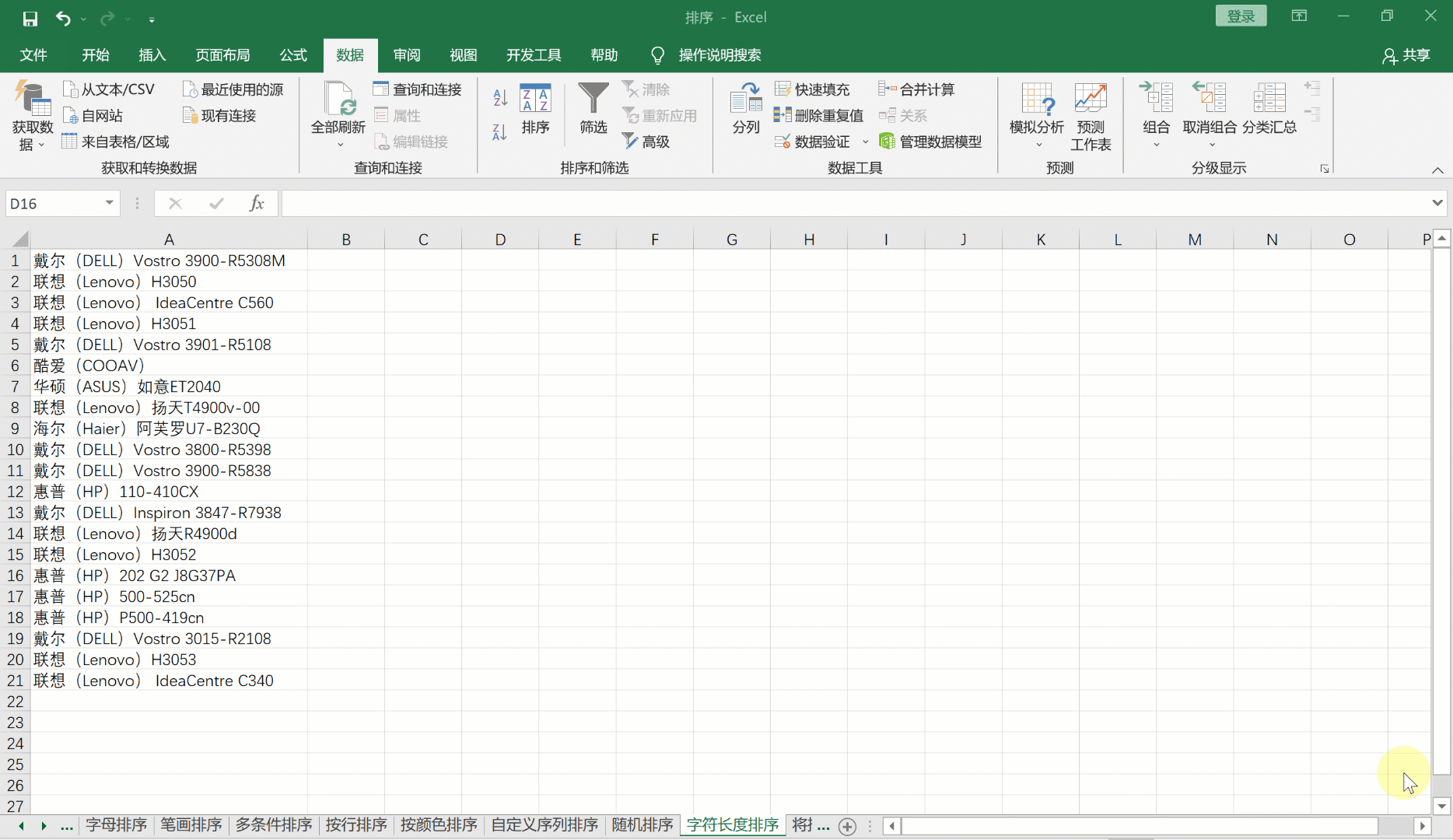The image size is (1453, 840).
Task: Toggle the Filter (筛选) funnel
Action: (593, 109)
